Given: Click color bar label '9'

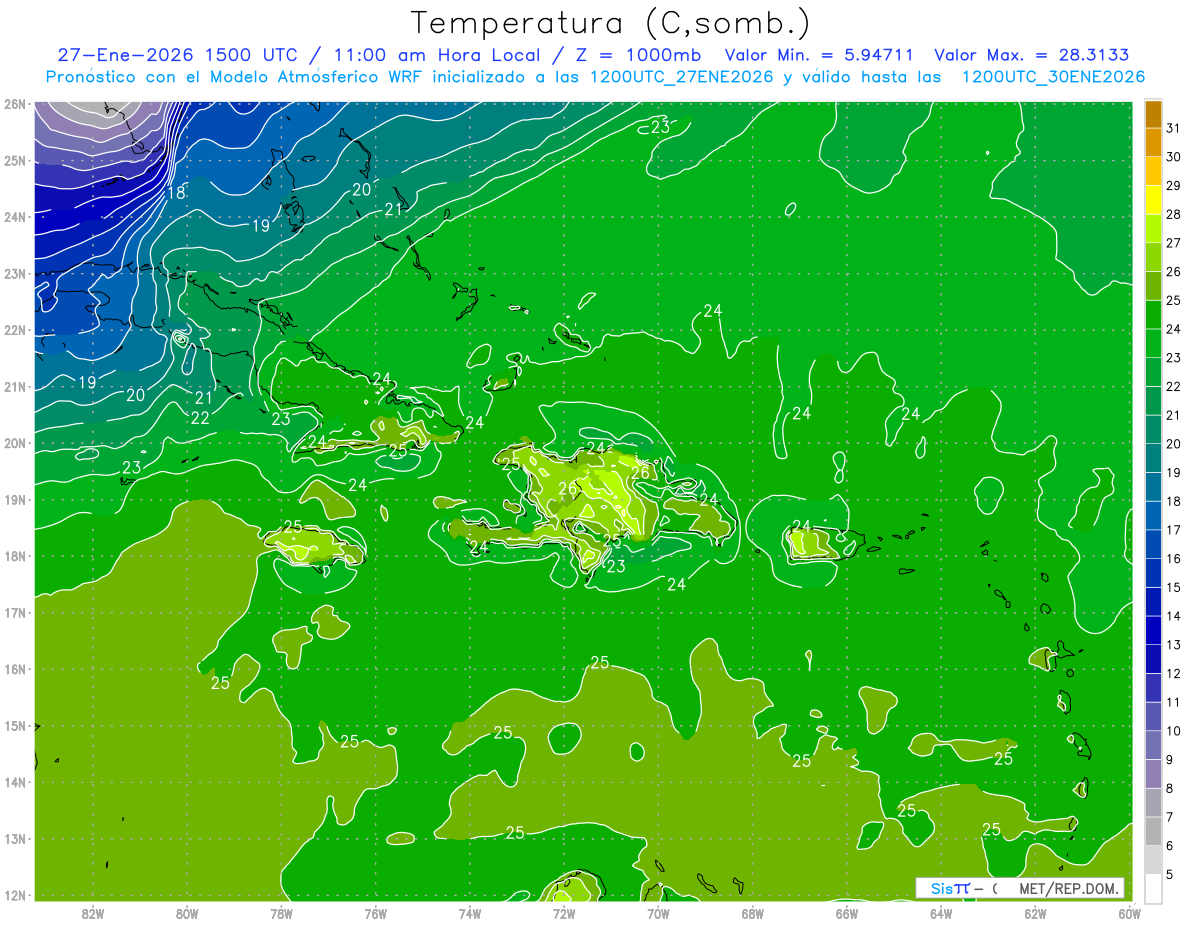Looking at the screenshot, I should point(1170,760).
